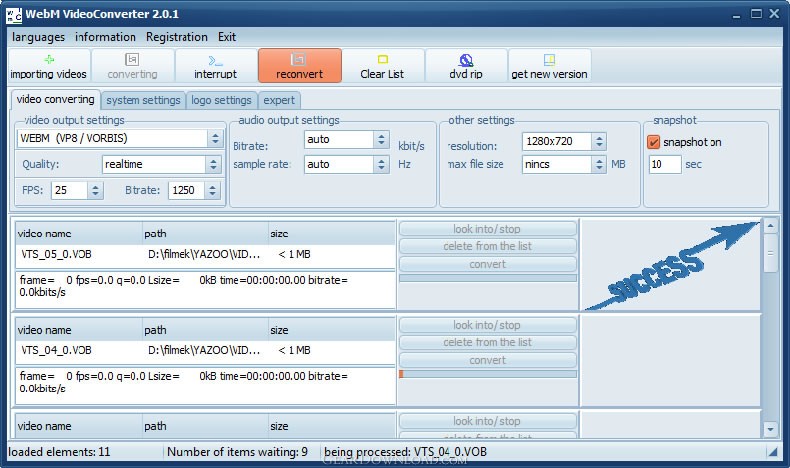Click the list scrollbar down arrow
Image resolution: width=790 pixels, height=468 pixels.
770,430
